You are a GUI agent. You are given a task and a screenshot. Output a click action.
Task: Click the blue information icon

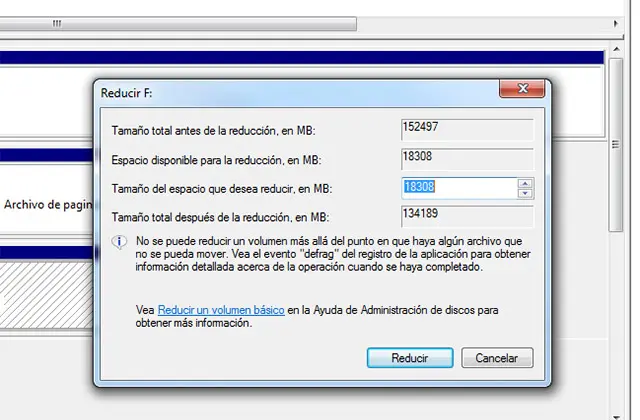tap(120, 242)
